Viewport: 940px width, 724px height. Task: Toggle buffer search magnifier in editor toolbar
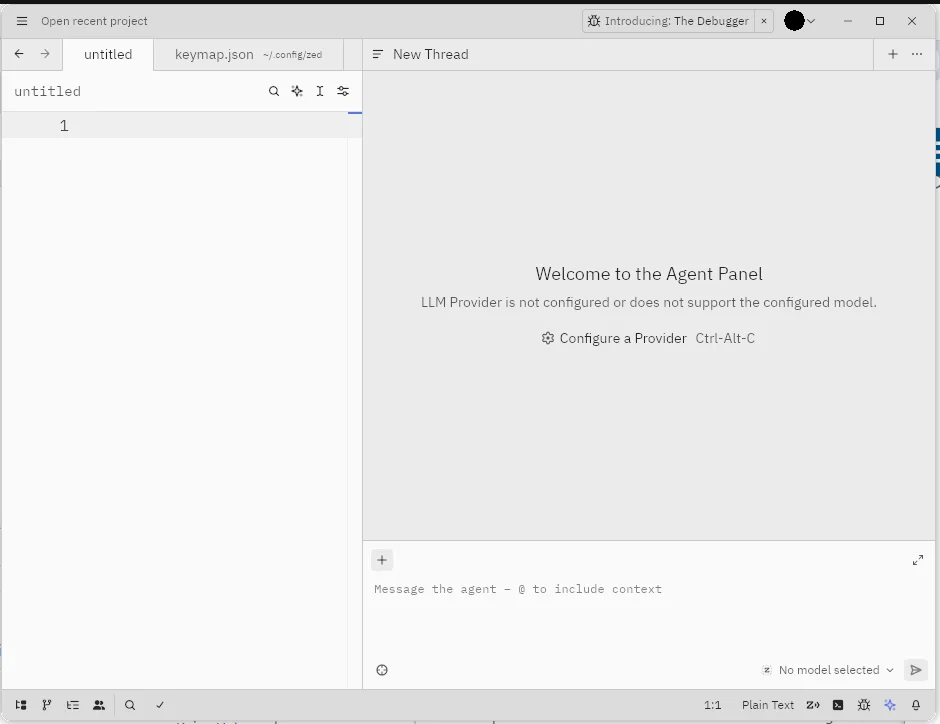274,91
